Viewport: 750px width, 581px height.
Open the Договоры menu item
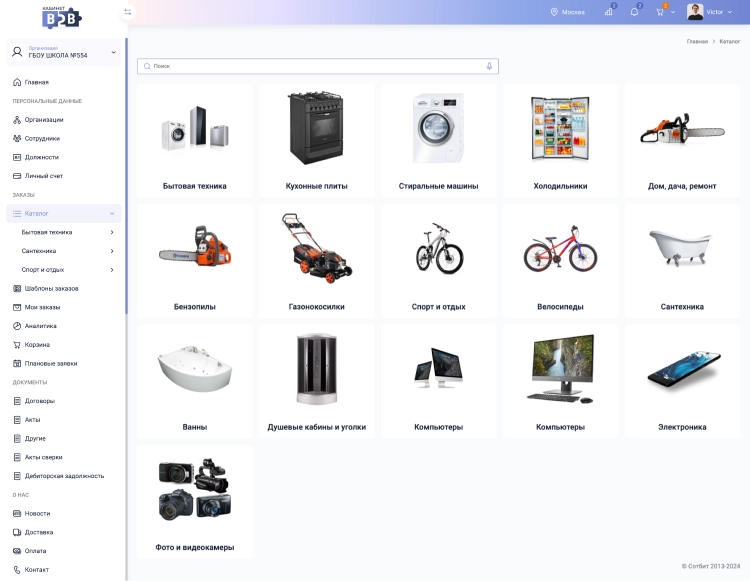(40, 401)
